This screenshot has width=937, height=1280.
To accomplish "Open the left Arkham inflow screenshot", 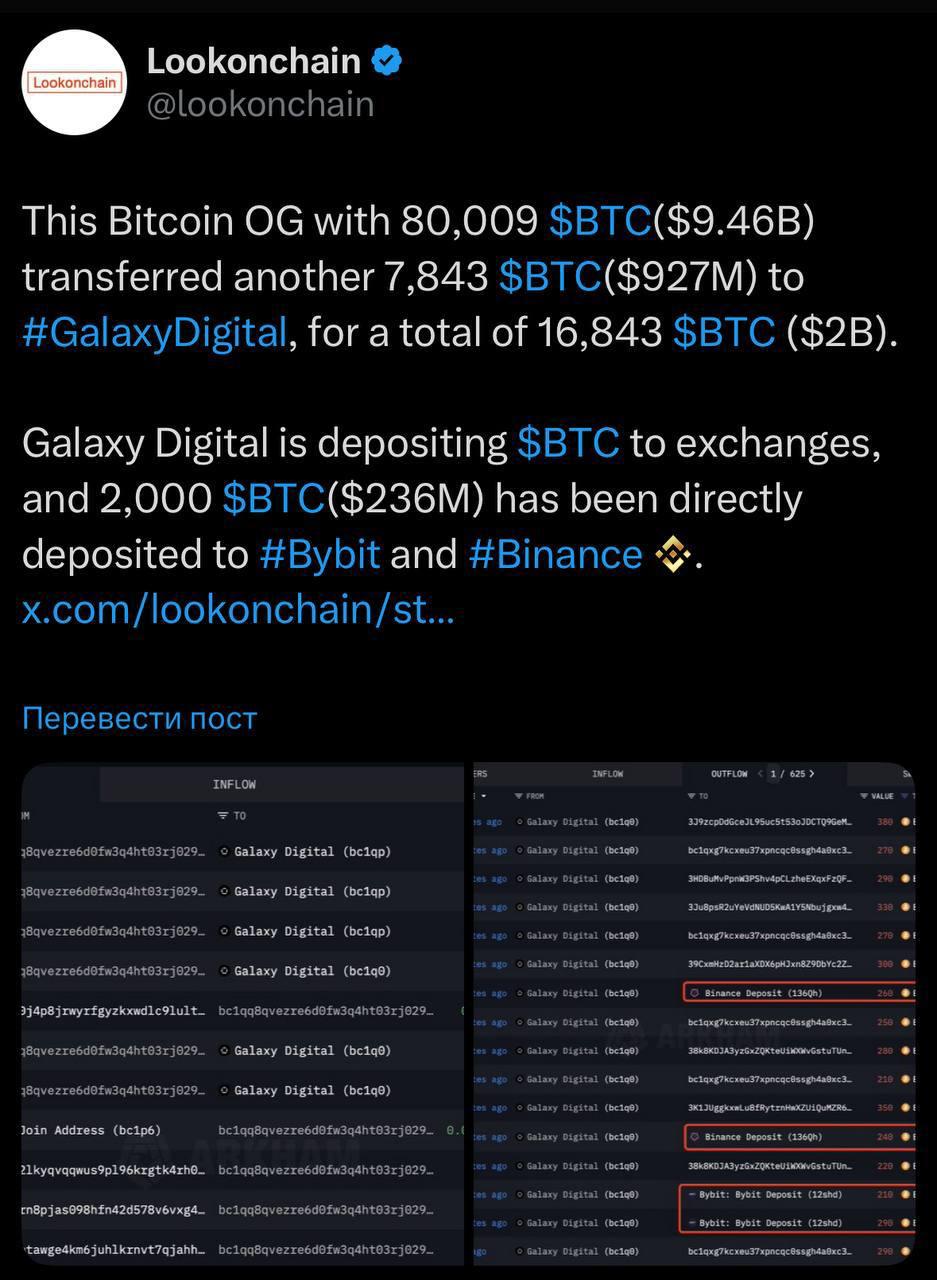I will pyautogui.click(x=244, y=1014).
